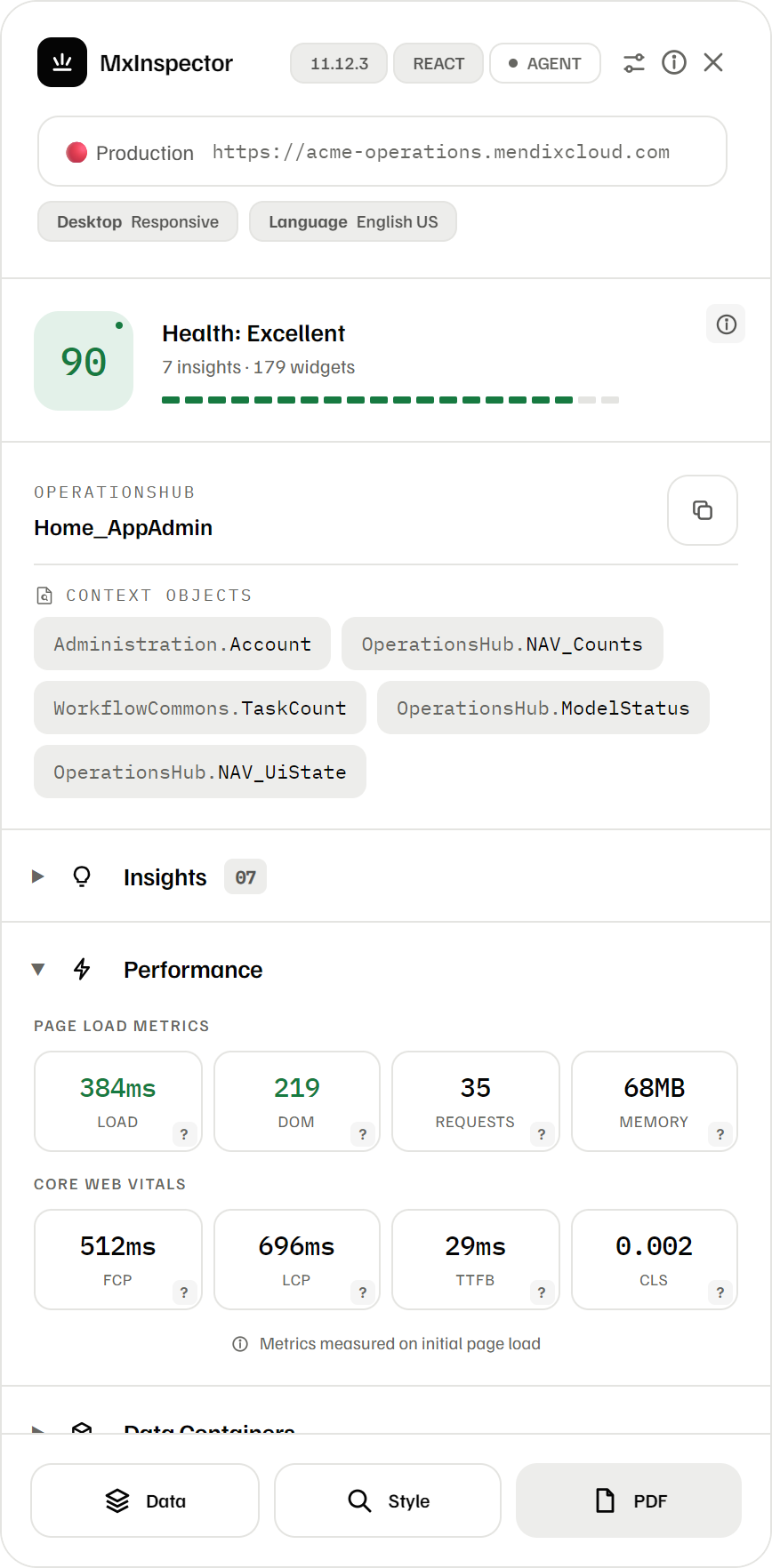Click the 512ms FCP value

[117, 1246]
